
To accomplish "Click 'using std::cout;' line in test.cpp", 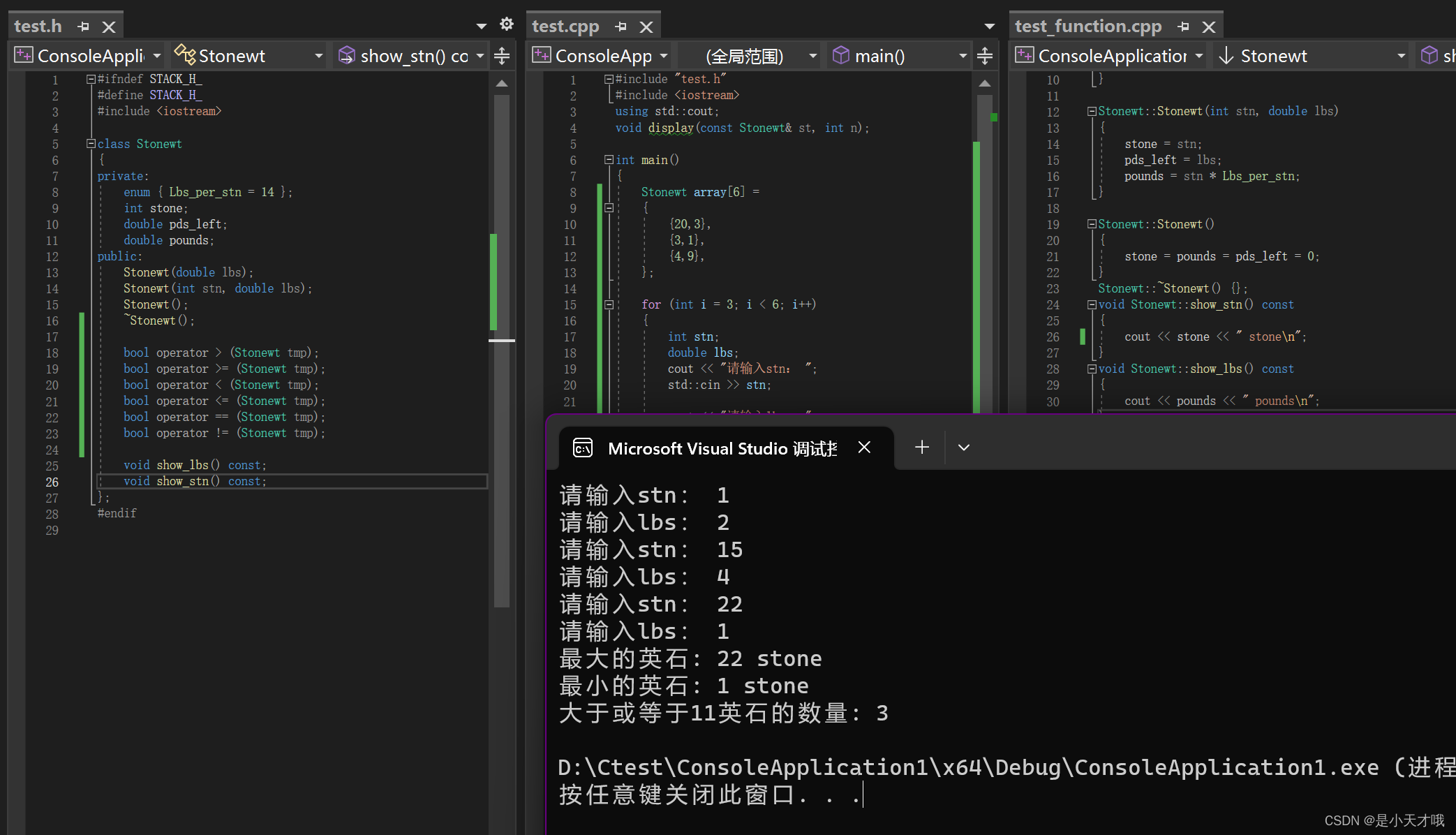I will (x=667, y=112).
